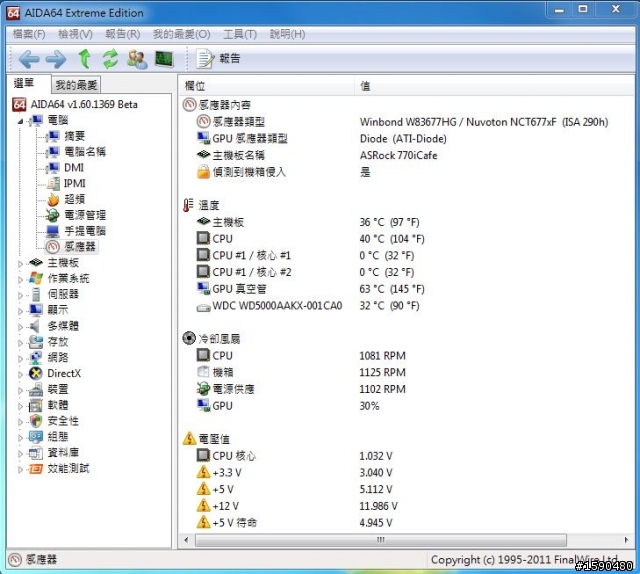Go up one level with green up arrow

pos(84,59)
